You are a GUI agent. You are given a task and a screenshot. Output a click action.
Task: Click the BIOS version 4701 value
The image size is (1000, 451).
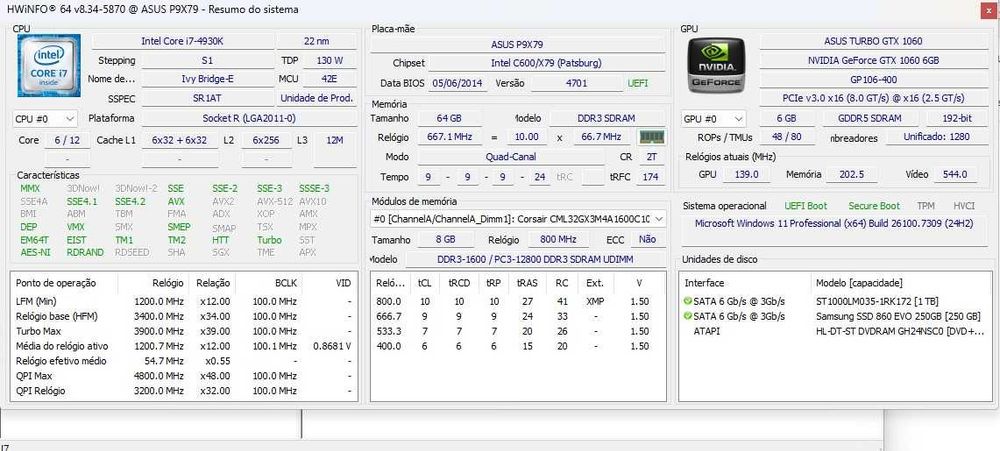click(x=577, y=83)
